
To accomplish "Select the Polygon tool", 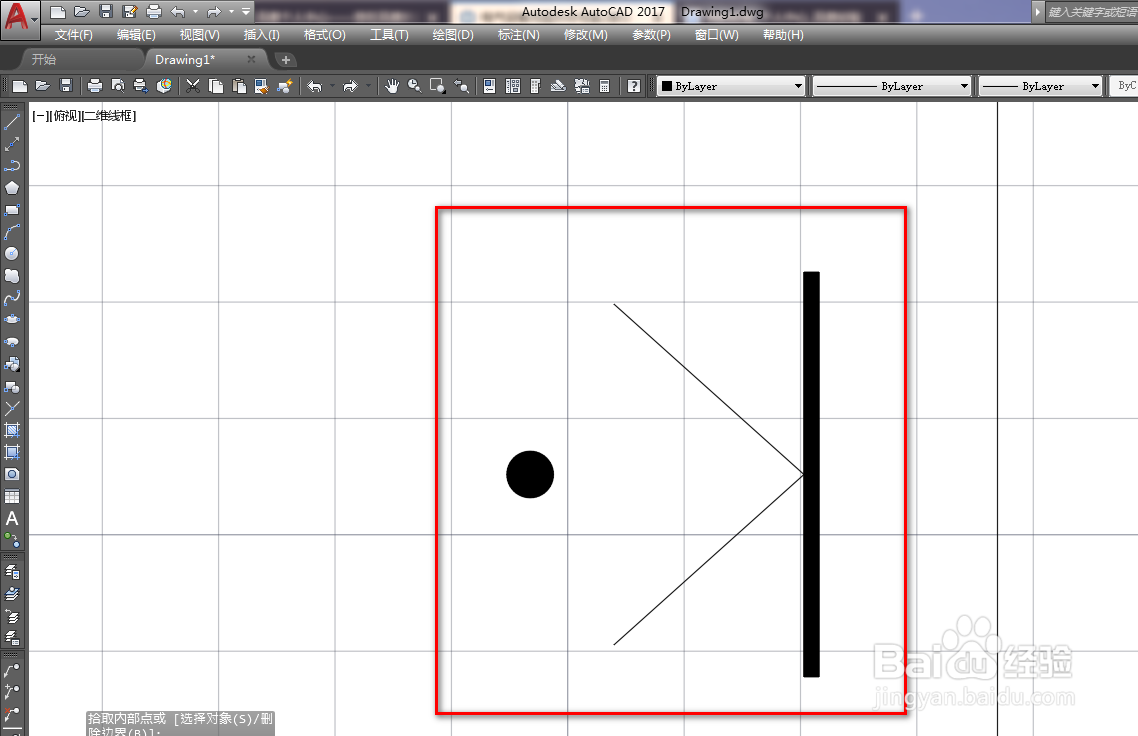I will (x=12, y=188).
